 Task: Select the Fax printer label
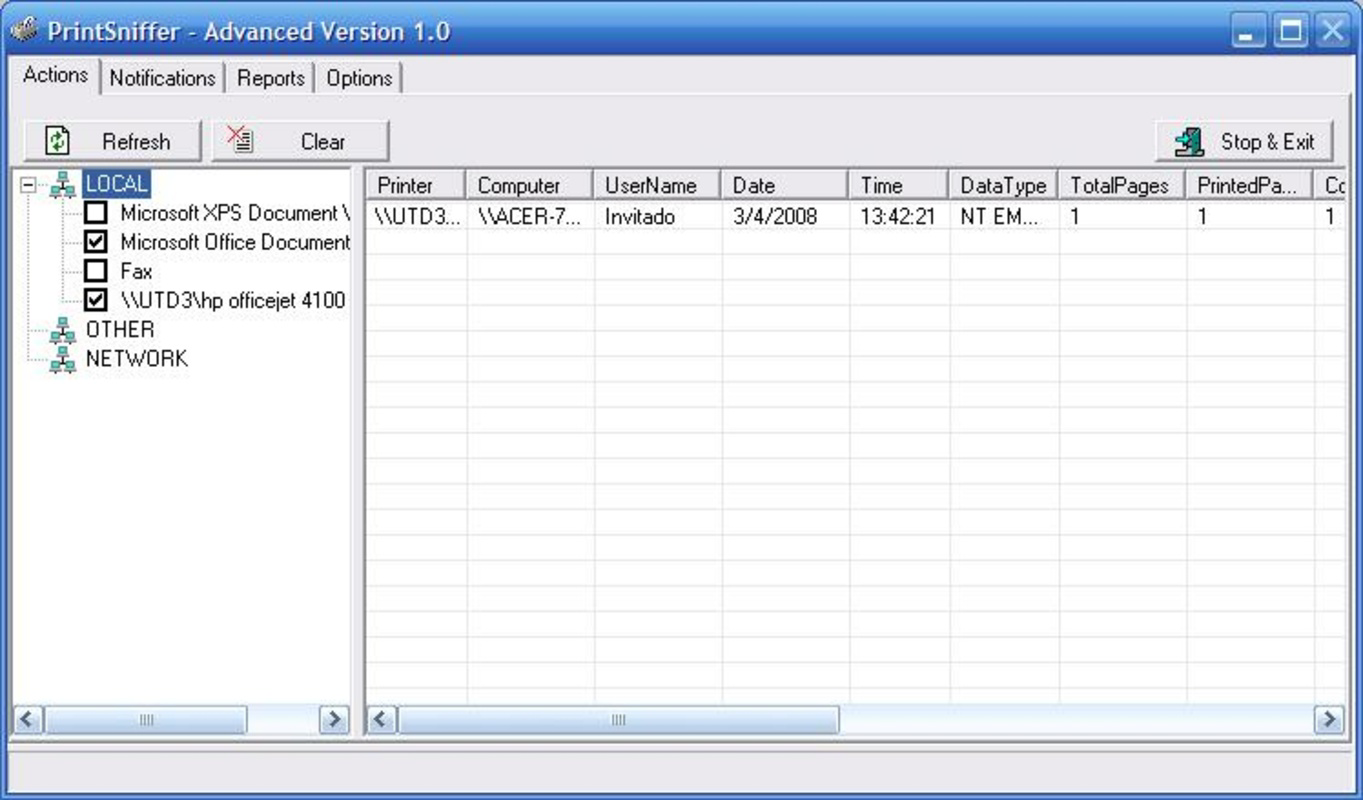pyautogui.click(x=136, y=271)
